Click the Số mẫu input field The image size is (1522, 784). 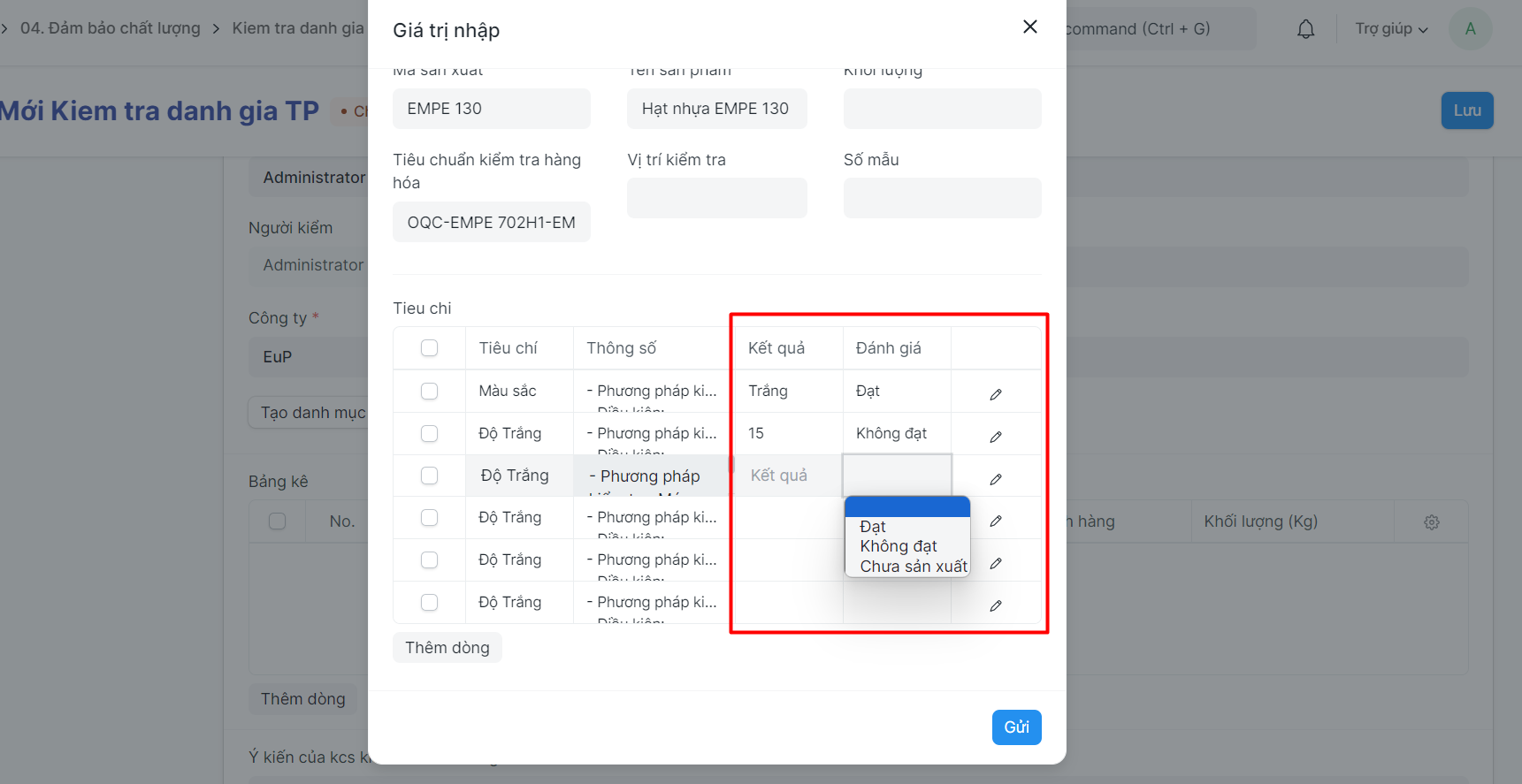coord(942,198)
